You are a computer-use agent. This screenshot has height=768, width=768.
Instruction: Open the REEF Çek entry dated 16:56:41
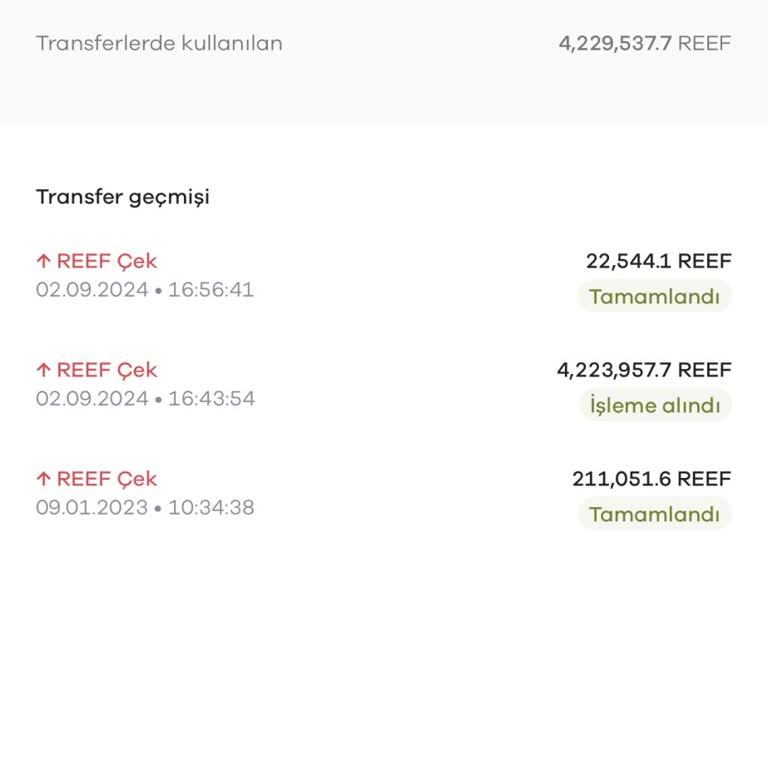[107, 261]
